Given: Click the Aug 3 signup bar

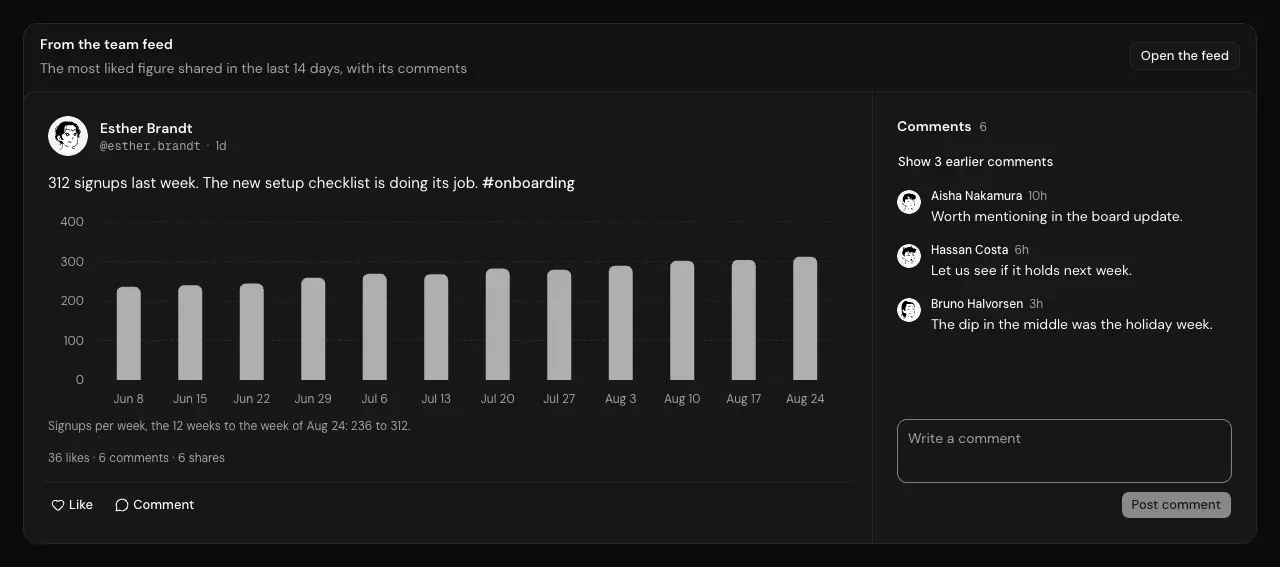Looking at the screenshot, I should point(620,323).
